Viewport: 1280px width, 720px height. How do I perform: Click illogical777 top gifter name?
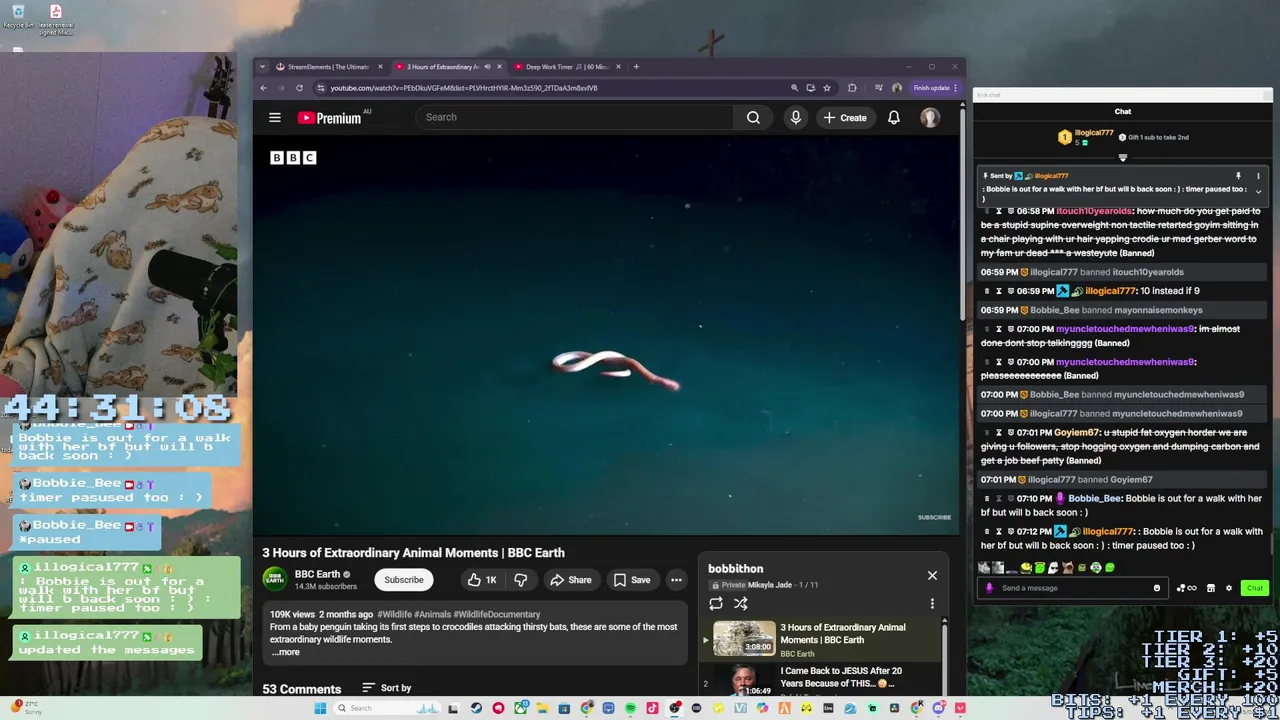point(1094,133)
